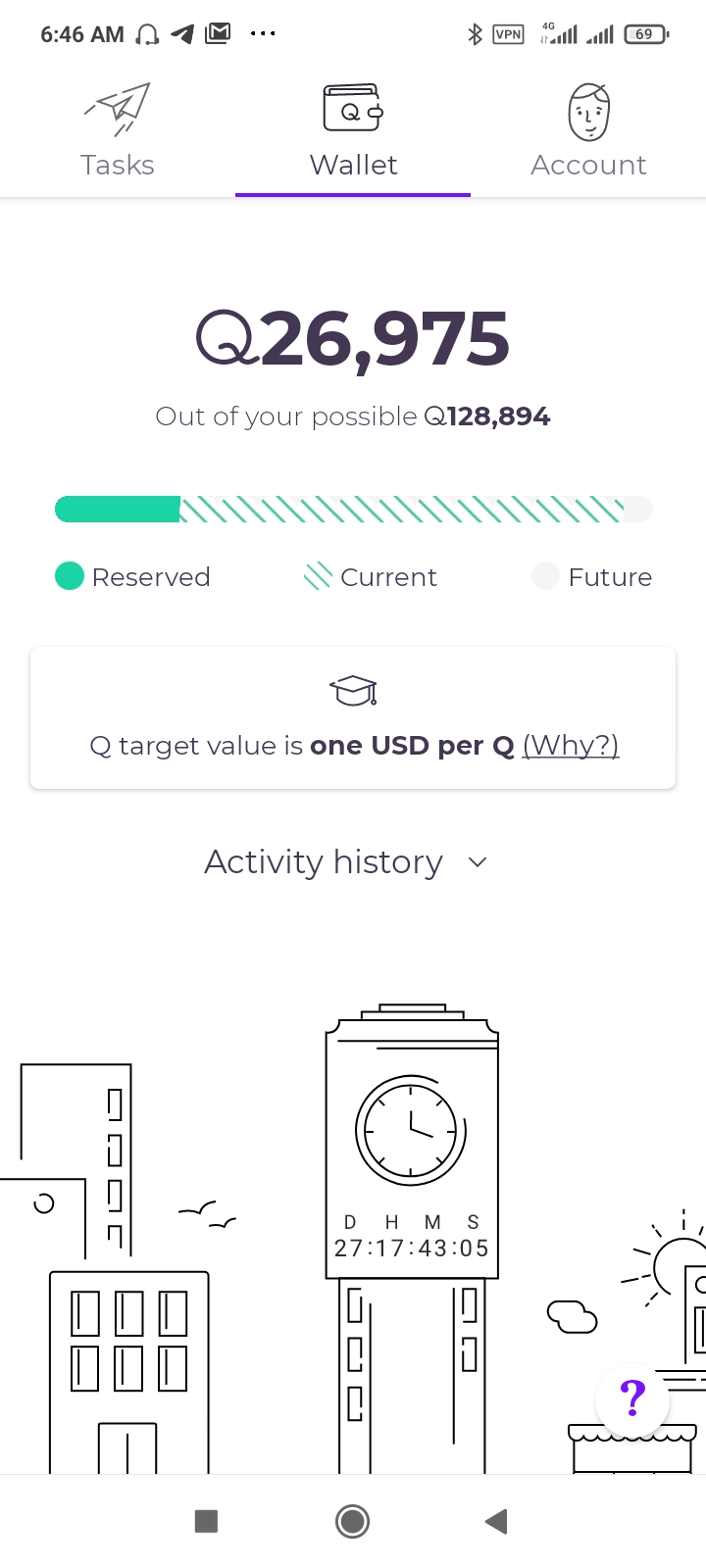Tap the clock face illustration
Screen dimensions: 706x1568
410,1130
